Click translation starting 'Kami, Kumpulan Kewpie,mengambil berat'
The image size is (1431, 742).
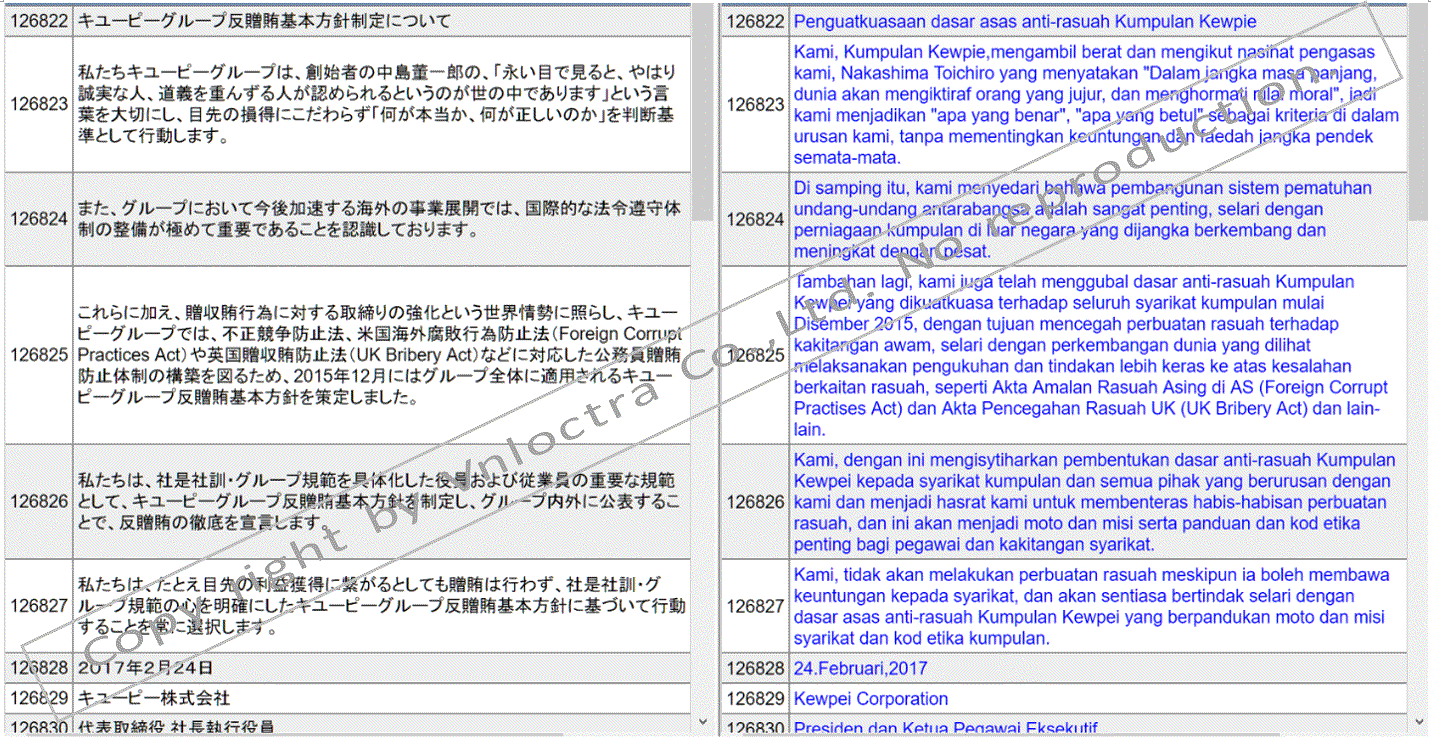coord(1097,105)
